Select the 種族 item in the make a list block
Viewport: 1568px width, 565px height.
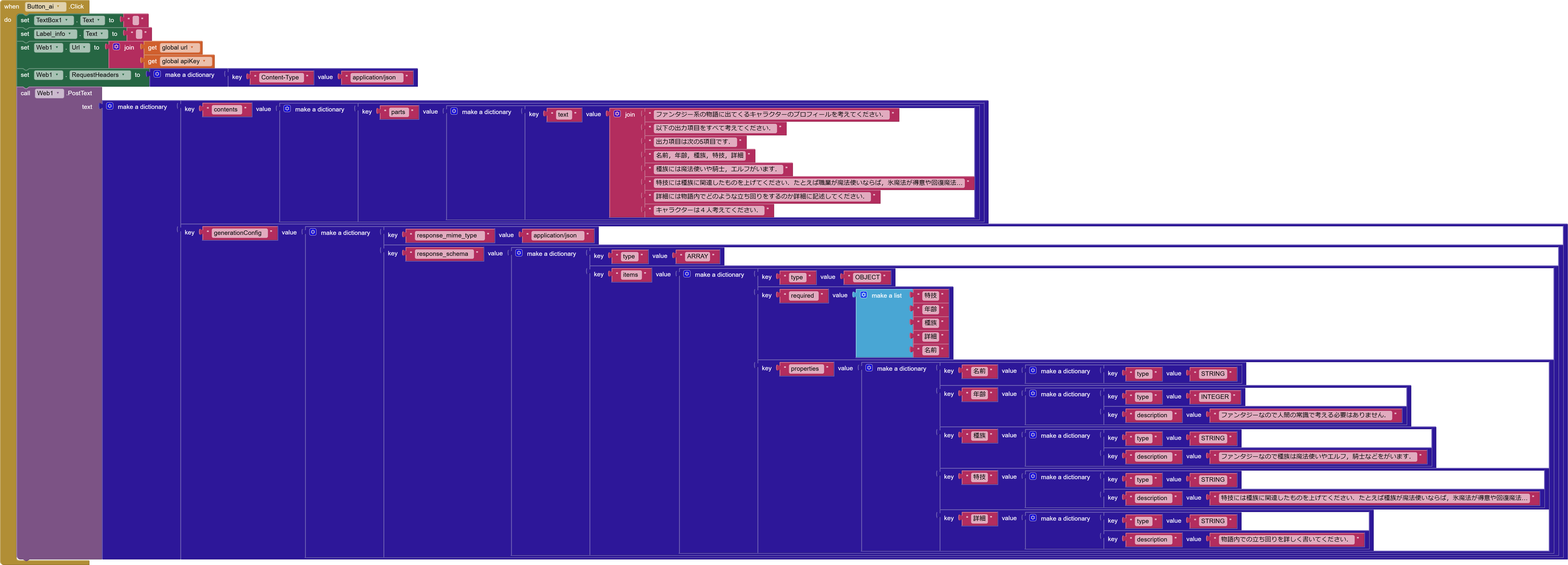(931, 323)
